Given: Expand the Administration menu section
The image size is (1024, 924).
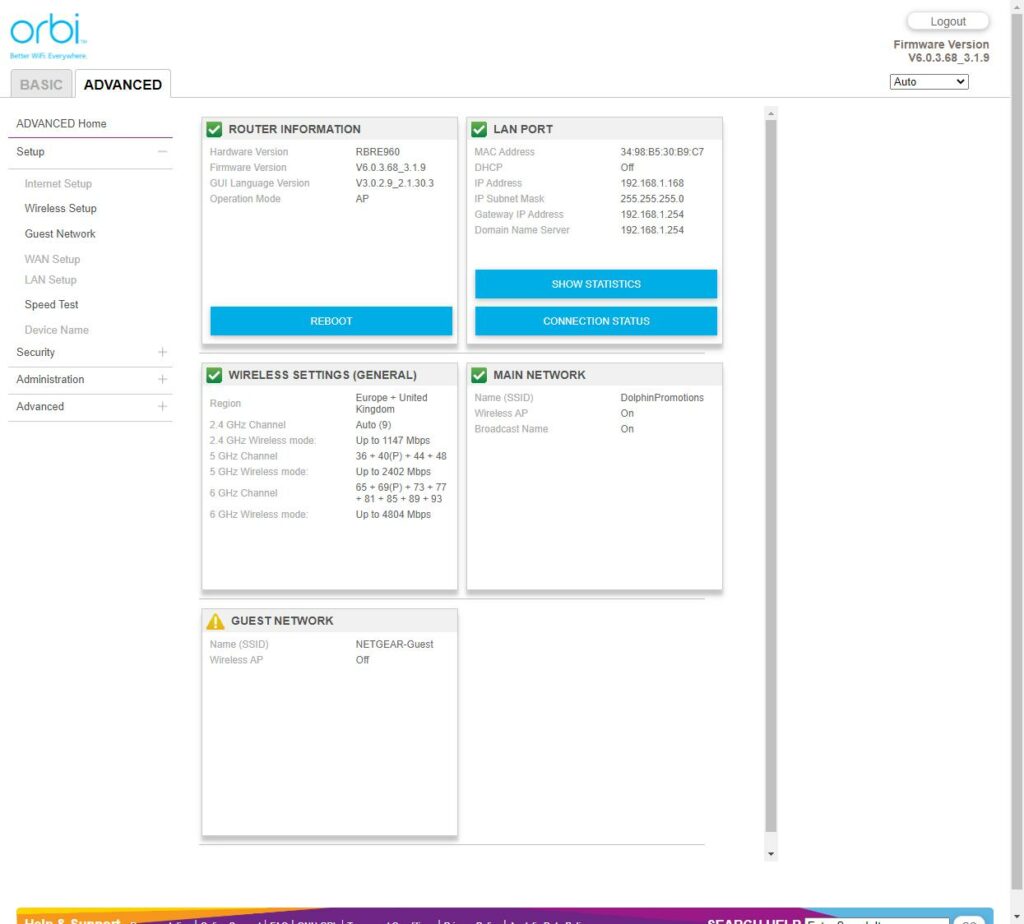Looking at the screenshot, I should click(x=162, y=380).
